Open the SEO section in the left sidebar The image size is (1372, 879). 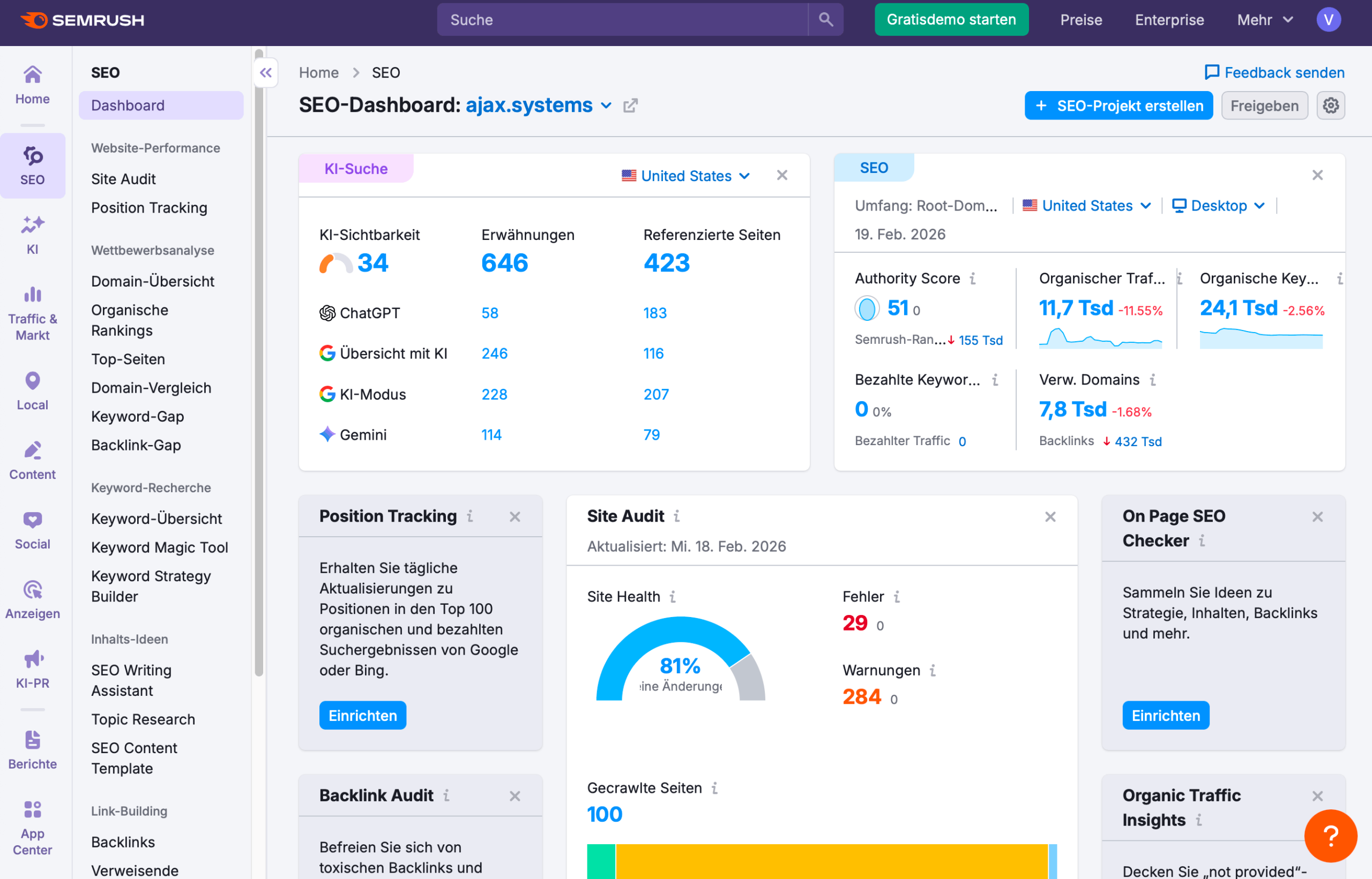click(33, 165)
